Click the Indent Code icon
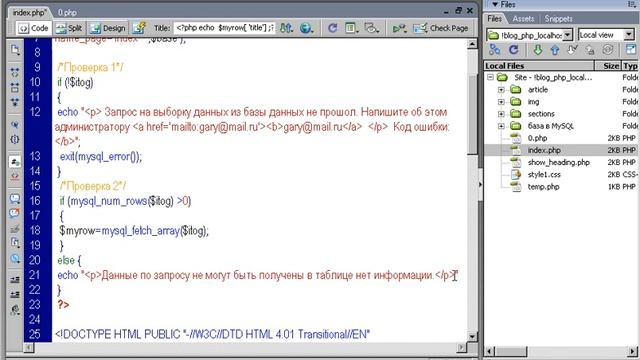 coord(15,280)
